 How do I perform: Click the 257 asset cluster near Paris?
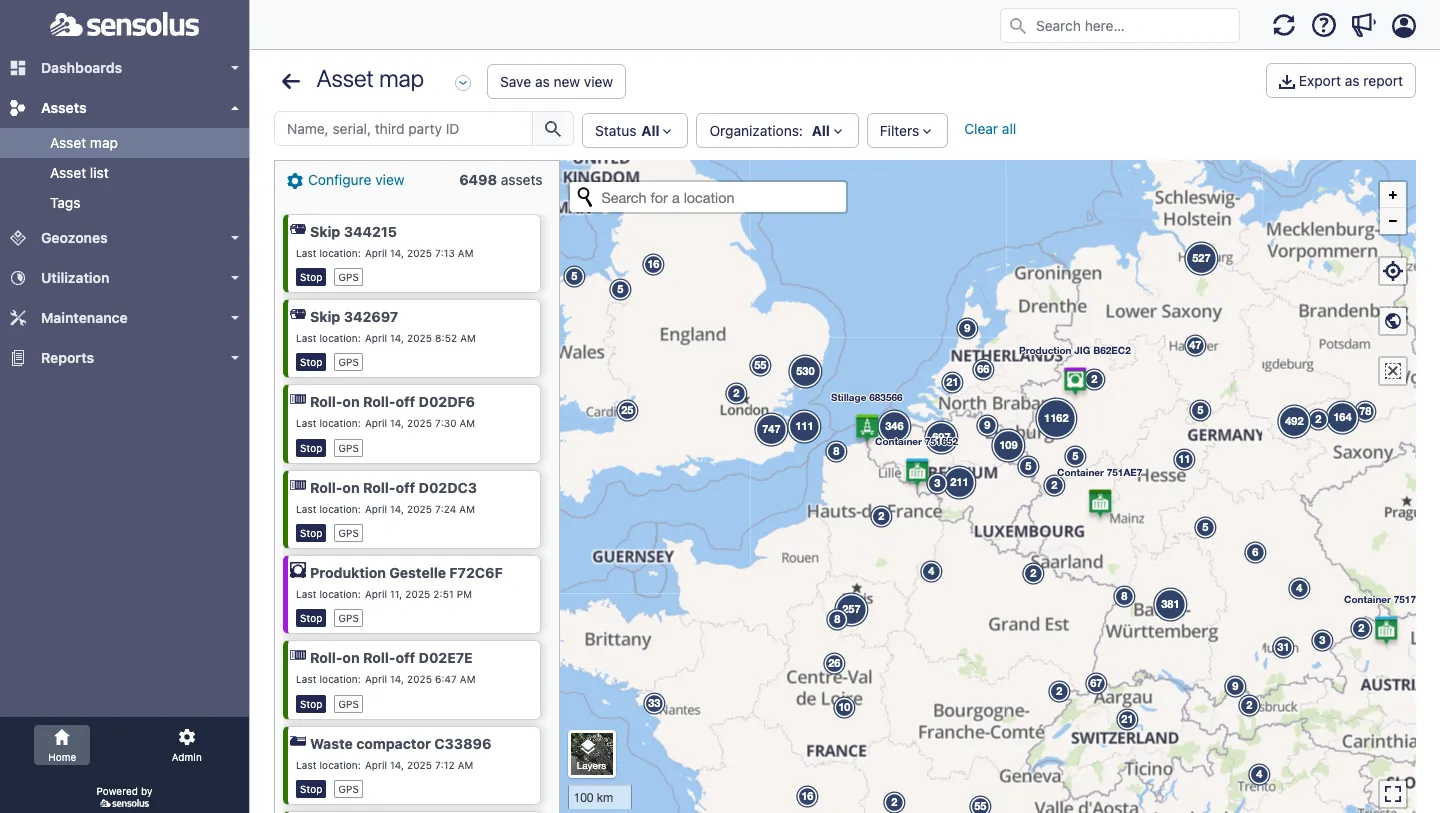tap(851, 609)
